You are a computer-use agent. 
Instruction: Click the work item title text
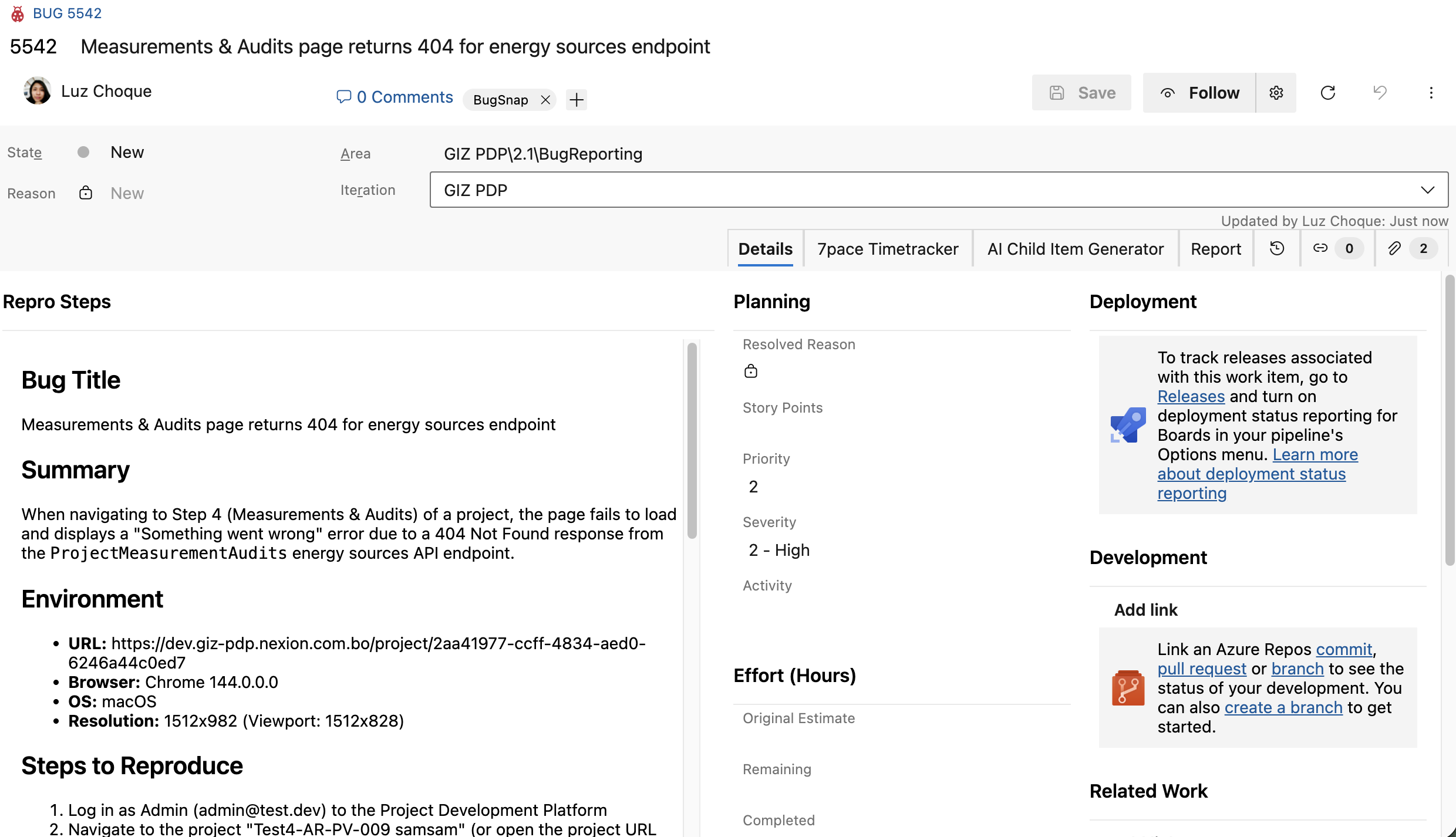point(395,47)
